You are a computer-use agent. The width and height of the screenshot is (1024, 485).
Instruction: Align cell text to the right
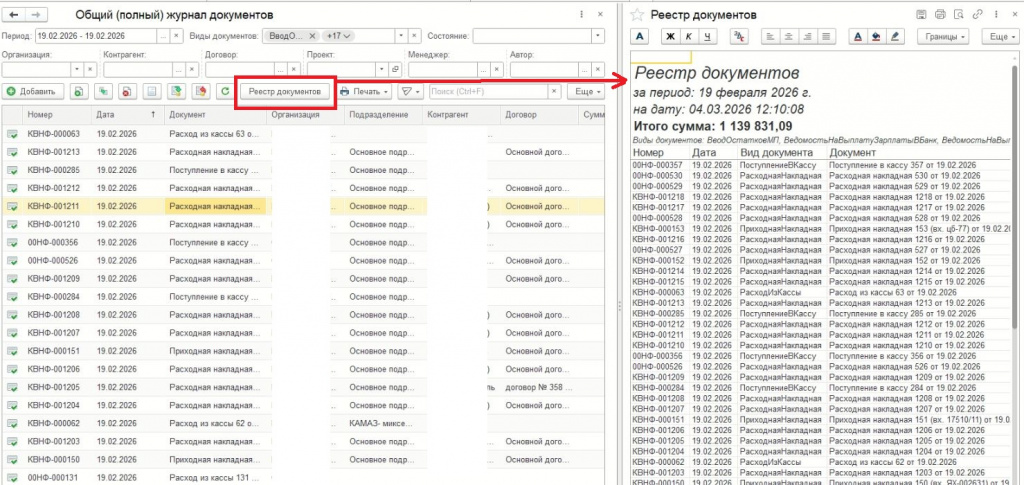[x=808, y=37]
